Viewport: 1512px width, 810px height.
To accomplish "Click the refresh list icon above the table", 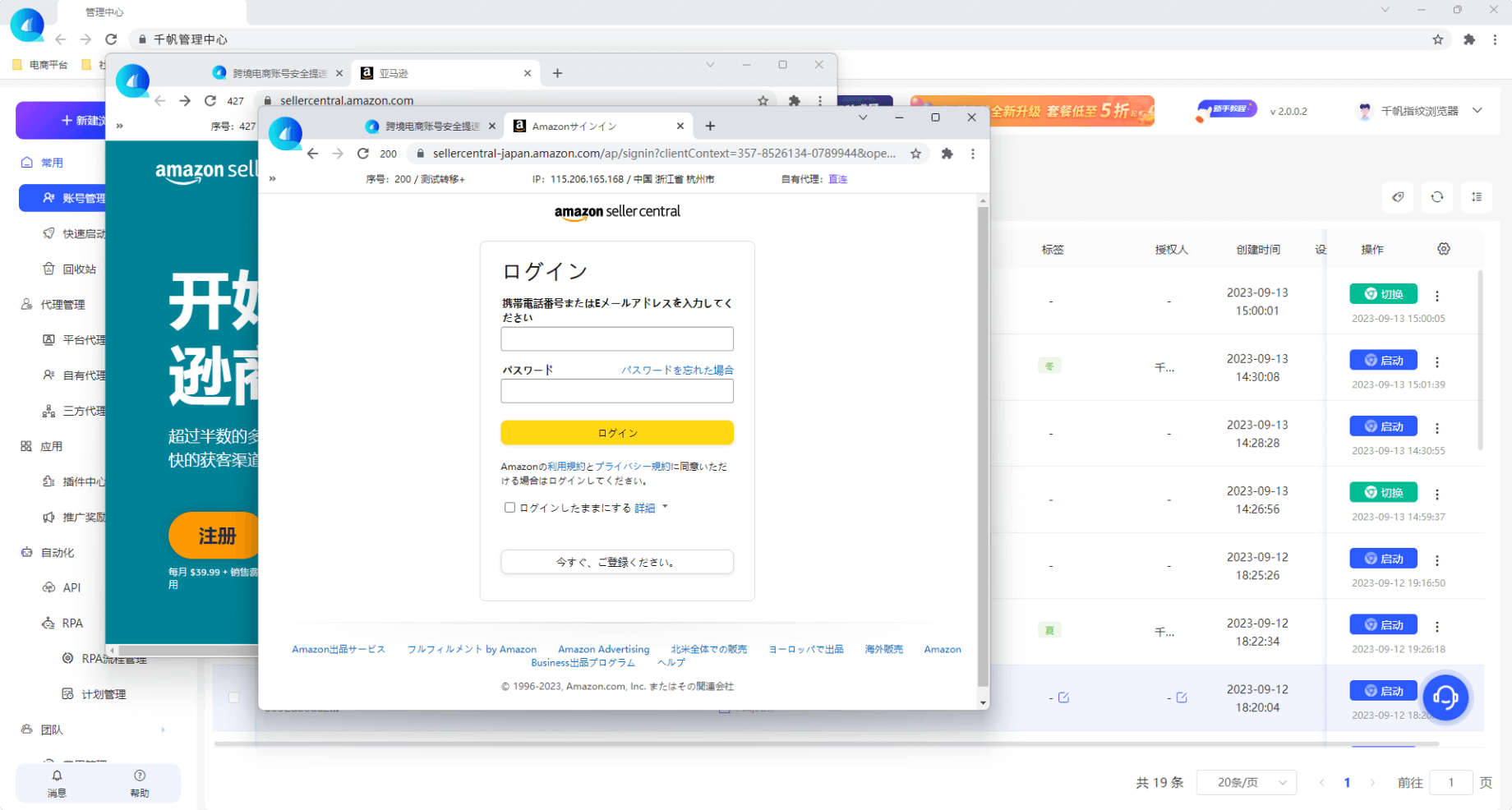I will click(x=1437, y=197).
